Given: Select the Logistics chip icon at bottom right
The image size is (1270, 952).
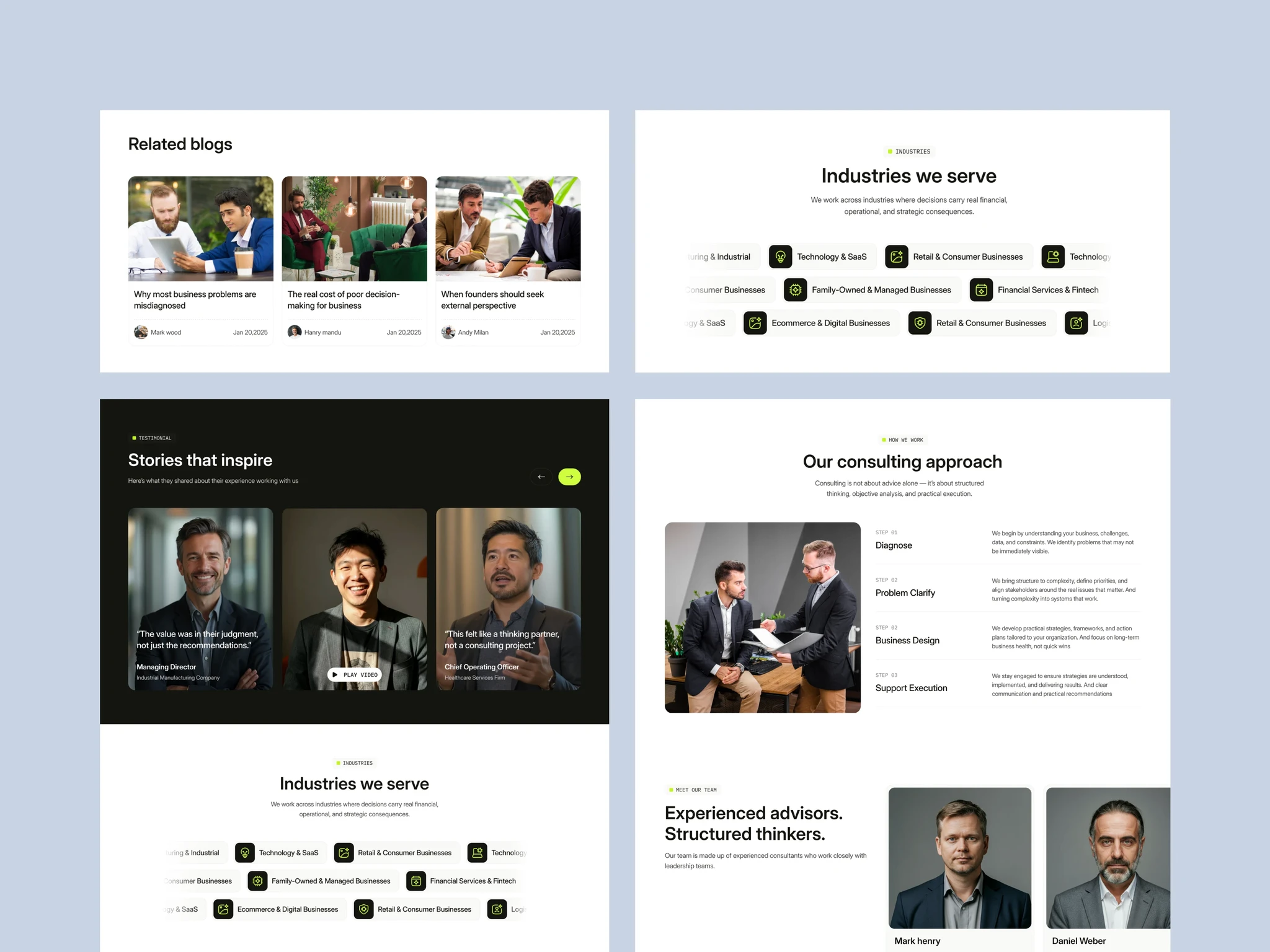Looking at the screenshot, I should click(x=1077, y=323).
